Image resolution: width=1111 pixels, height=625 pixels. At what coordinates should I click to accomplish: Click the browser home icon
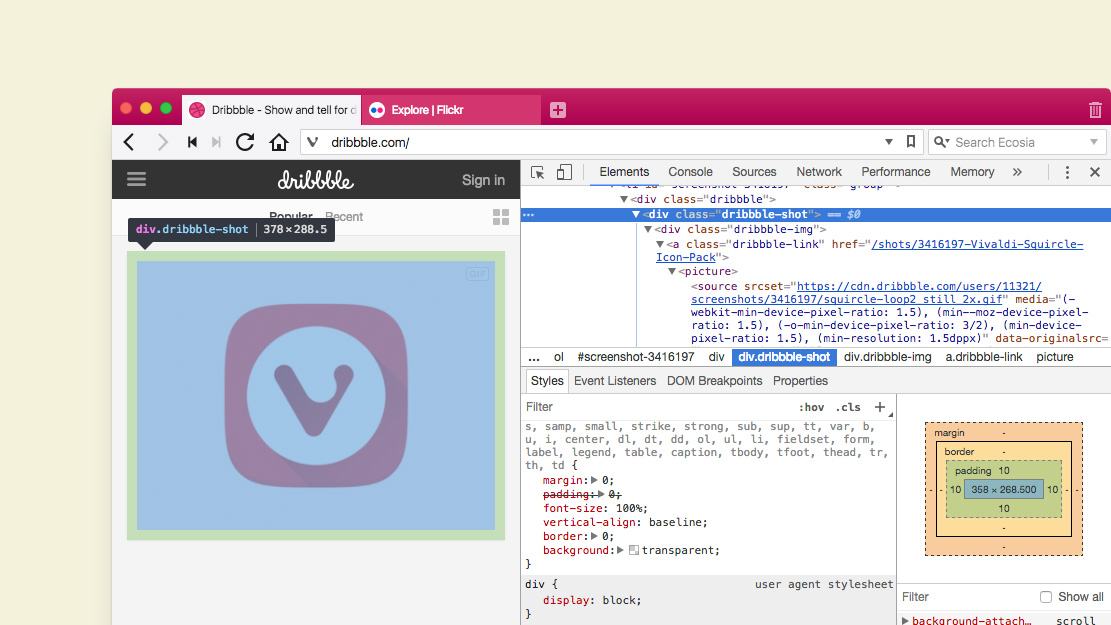(278, 142)
